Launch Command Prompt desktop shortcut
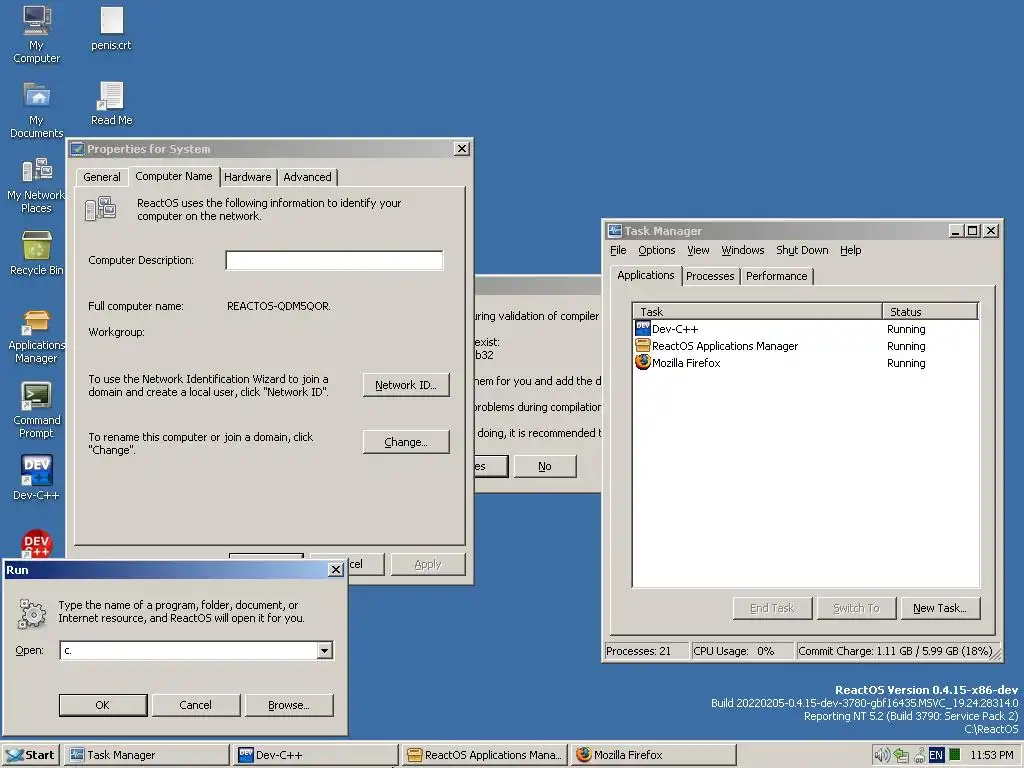The width and height of the screenshot is (1024, 768). [36, 410]
